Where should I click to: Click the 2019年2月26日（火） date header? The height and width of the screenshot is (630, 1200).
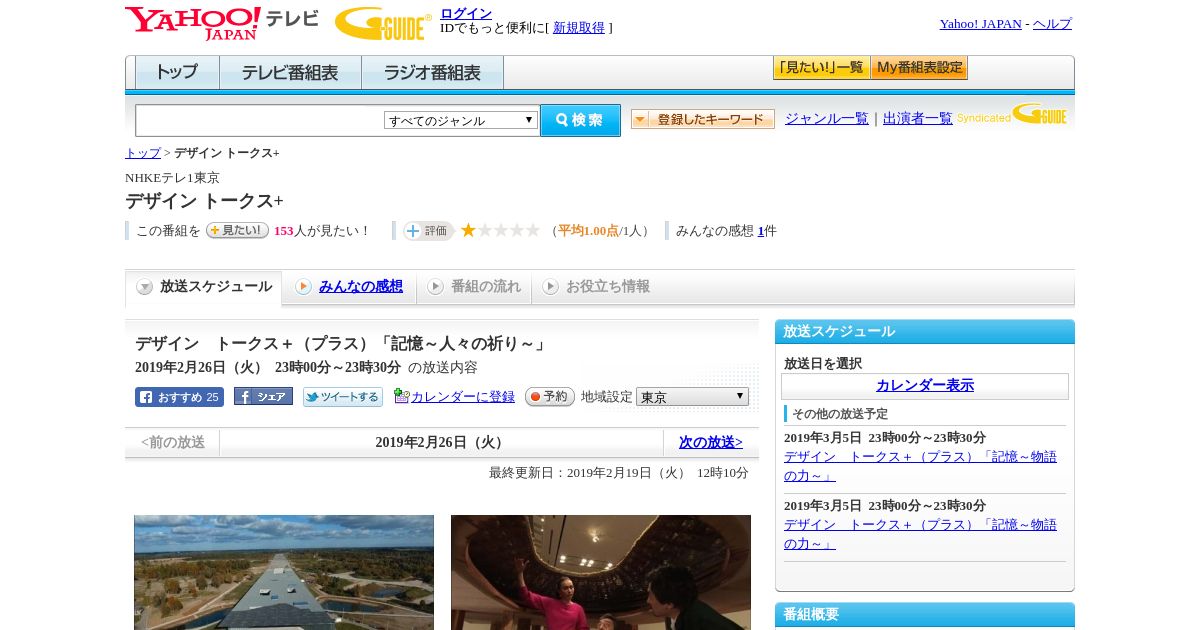click(x=441, y=442)
